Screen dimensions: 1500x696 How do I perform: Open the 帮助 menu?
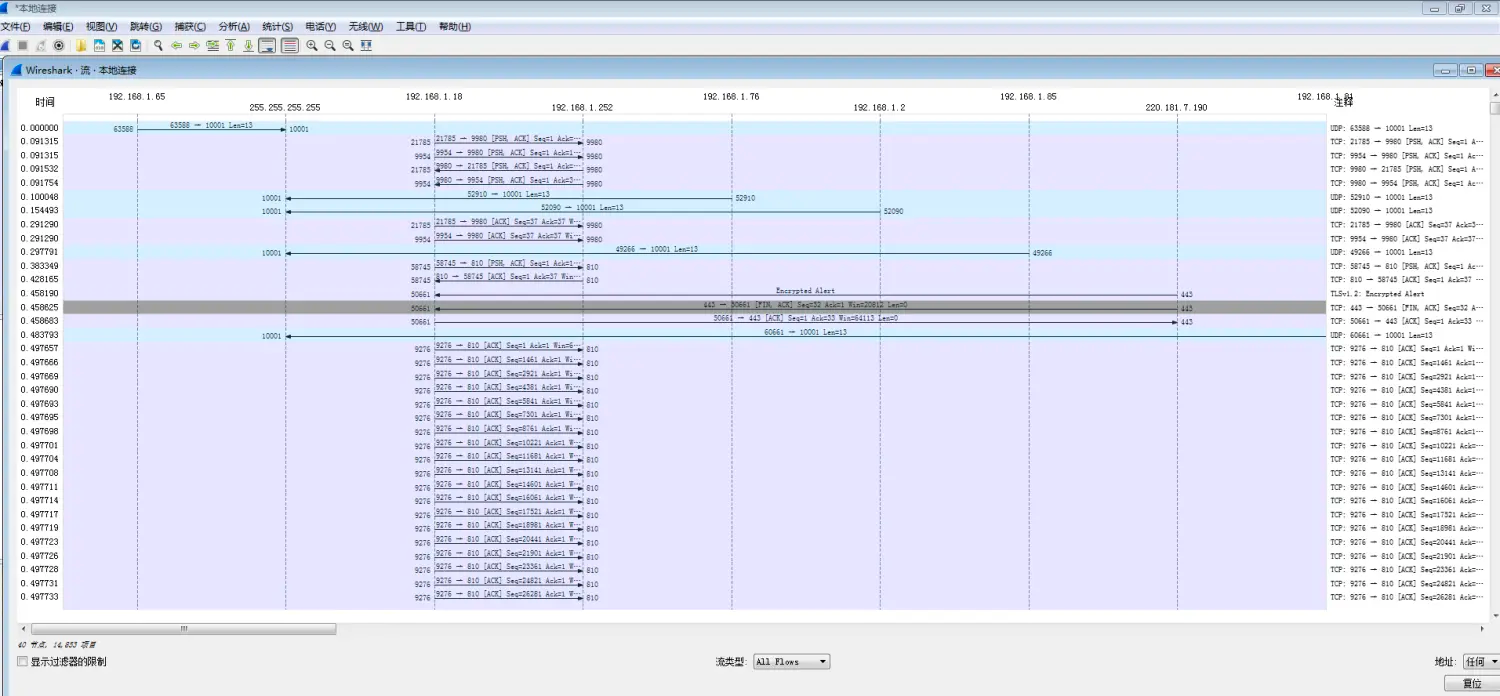(x=454, y=26)
